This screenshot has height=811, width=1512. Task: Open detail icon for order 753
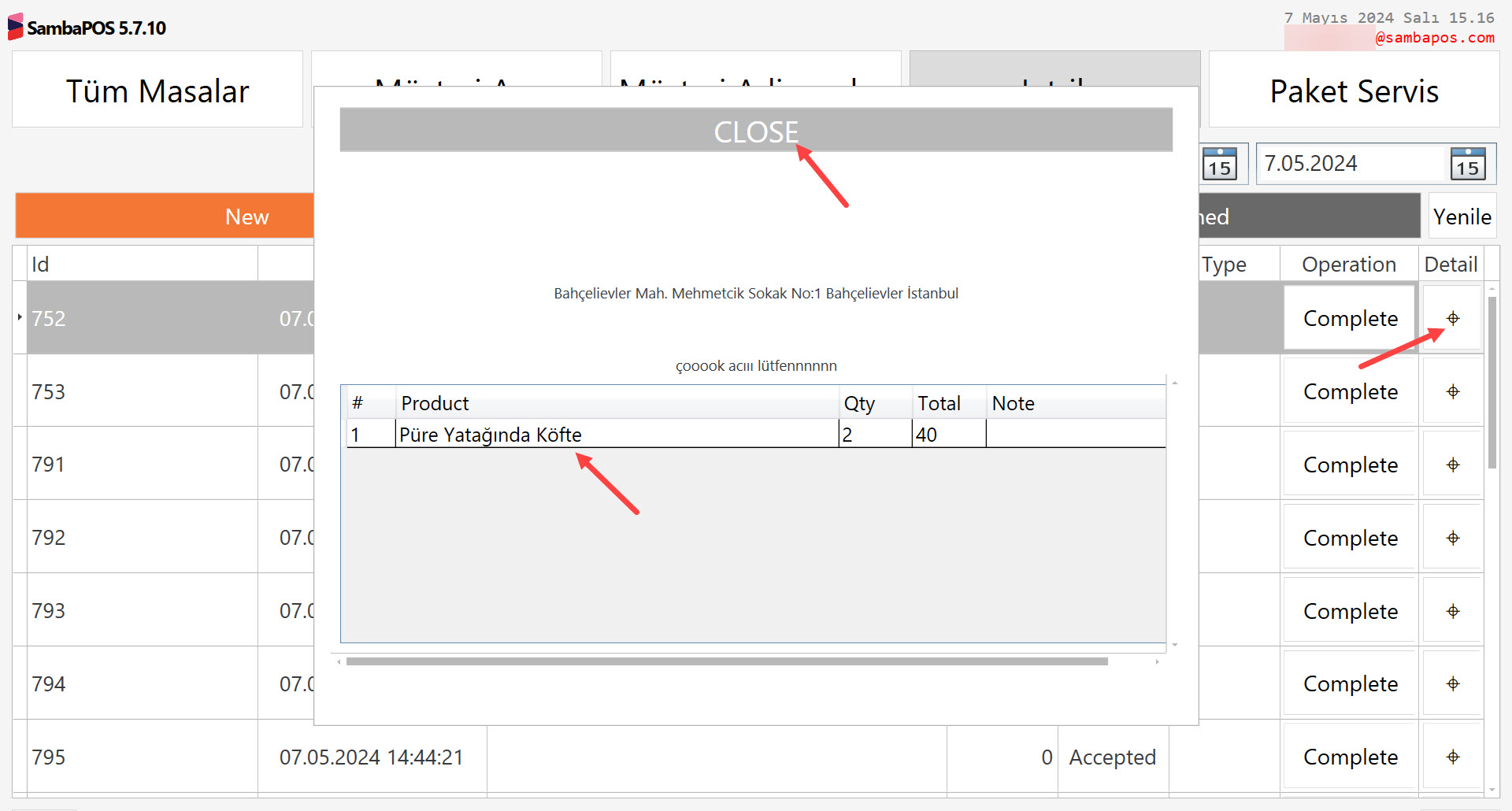click(x=1453, y=391)
